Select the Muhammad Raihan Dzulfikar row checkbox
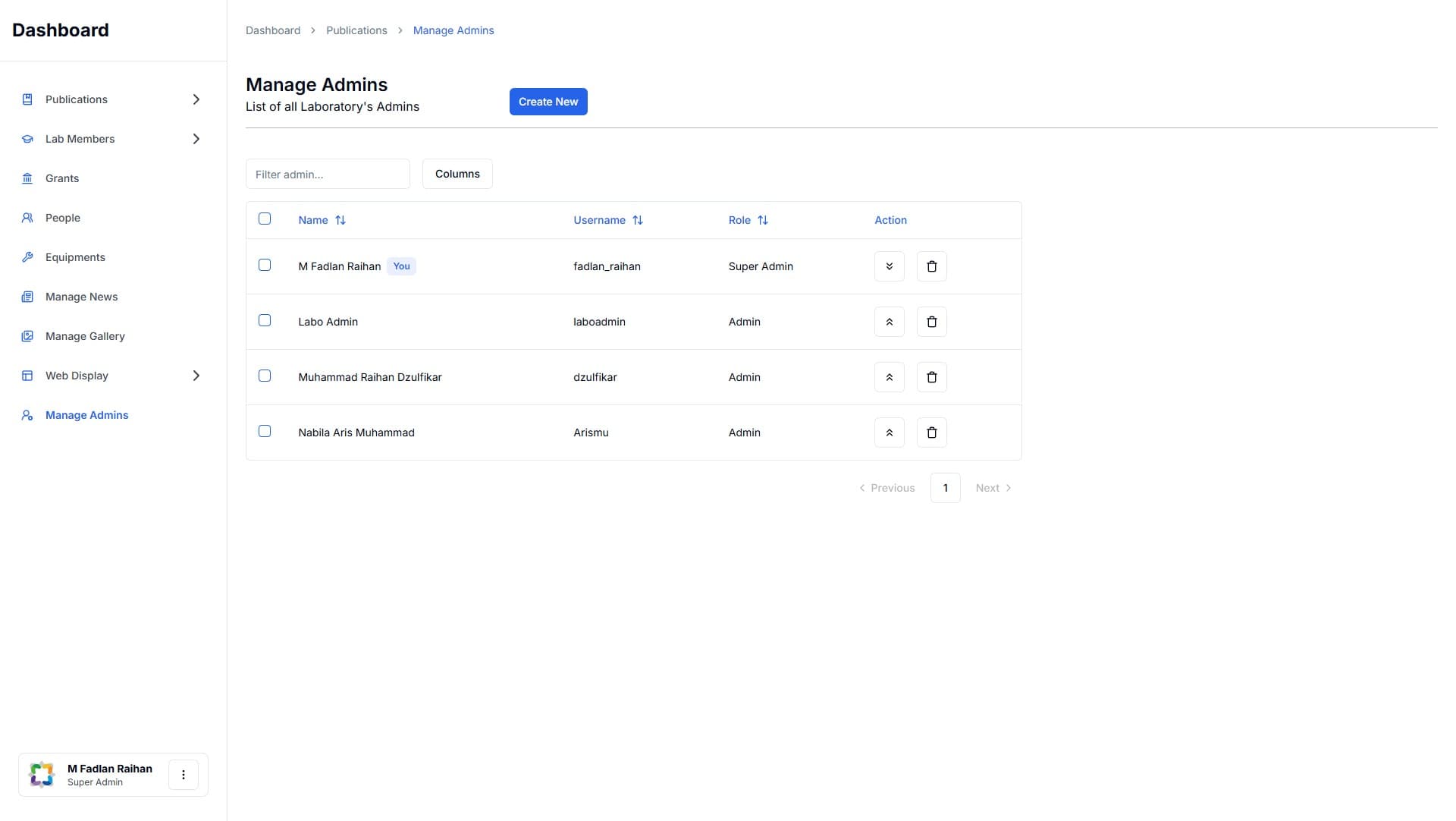 pos(265,376)
